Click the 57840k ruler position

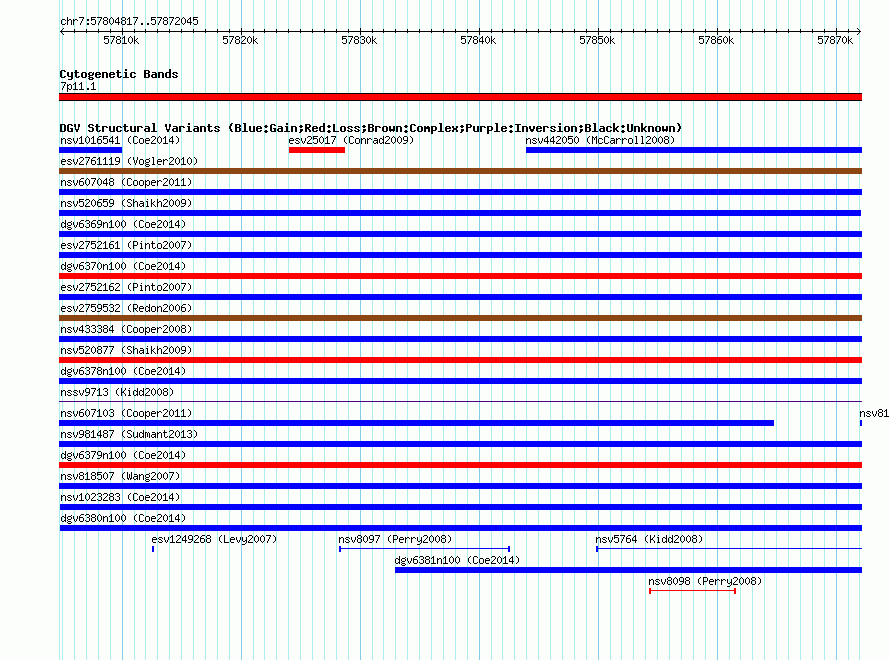pos(478,40)
